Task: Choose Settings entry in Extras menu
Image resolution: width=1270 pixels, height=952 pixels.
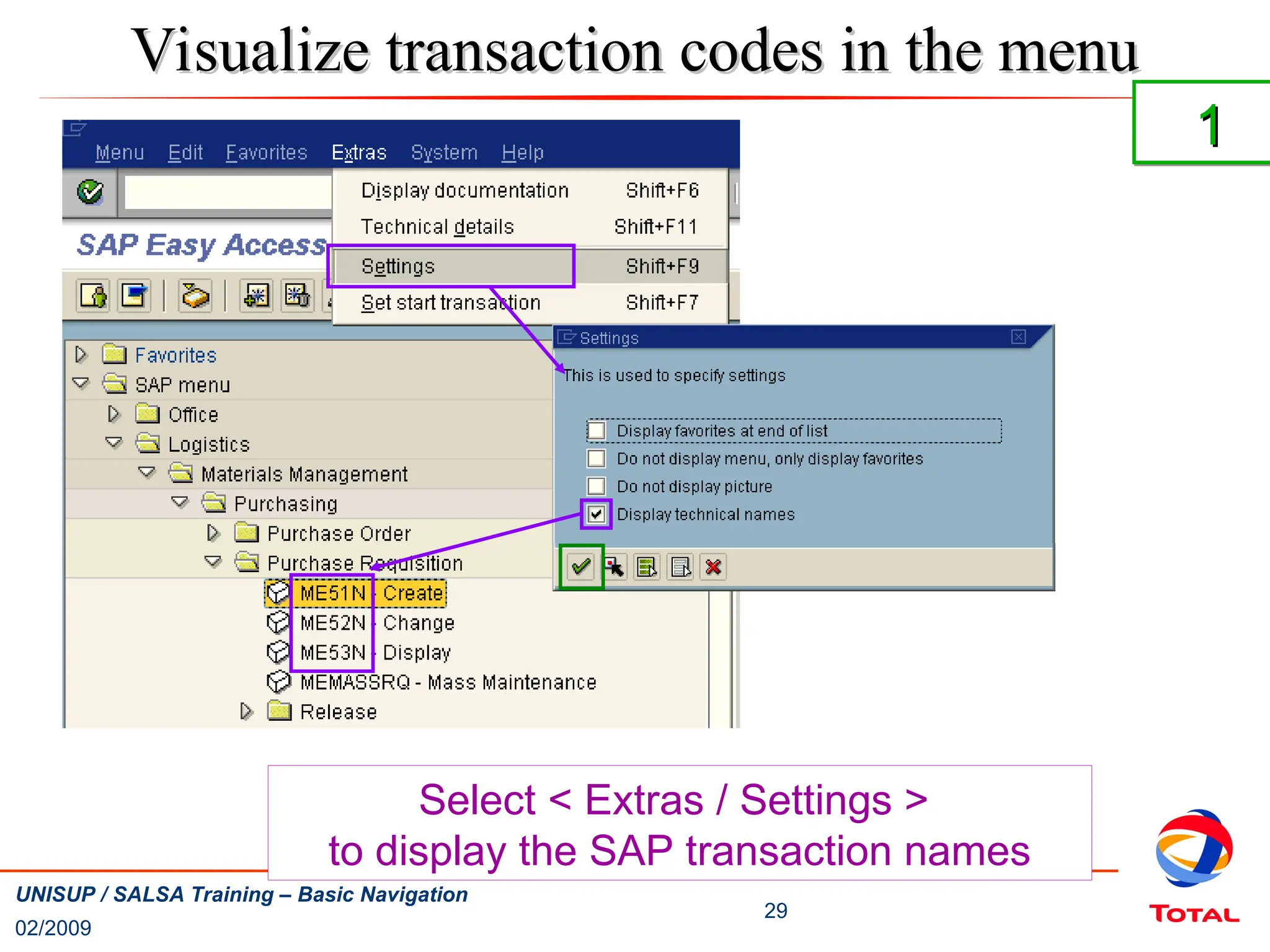Action: click(530, 267)
